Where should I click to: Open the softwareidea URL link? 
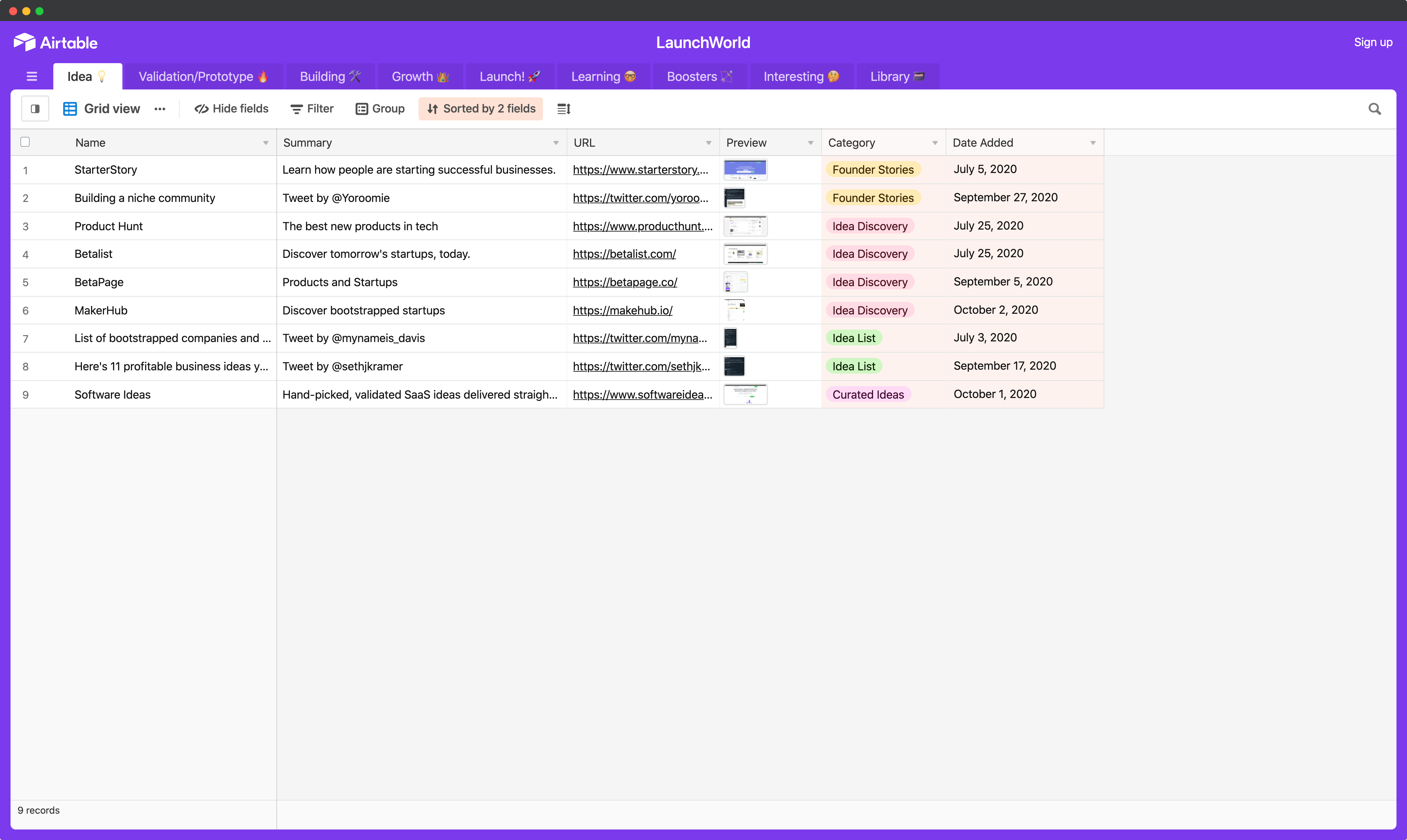point(643,395)
